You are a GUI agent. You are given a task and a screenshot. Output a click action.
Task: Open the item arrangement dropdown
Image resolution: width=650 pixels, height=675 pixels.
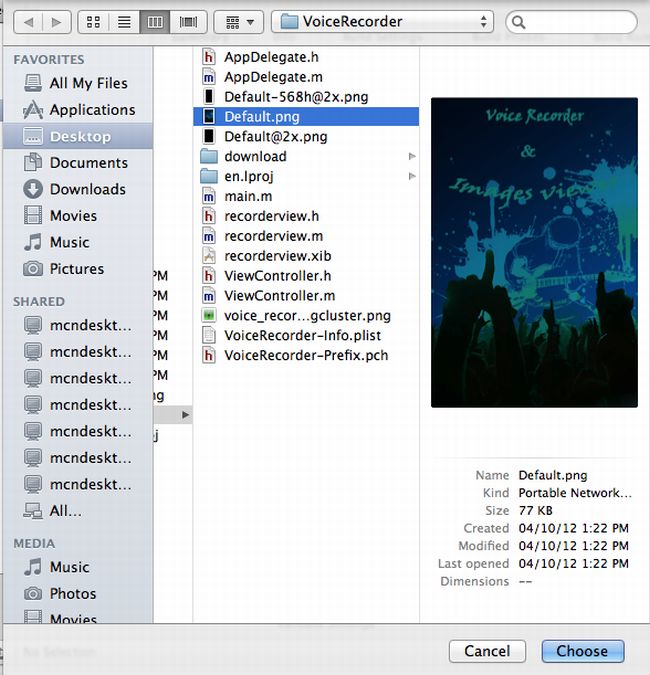point(239,22)
